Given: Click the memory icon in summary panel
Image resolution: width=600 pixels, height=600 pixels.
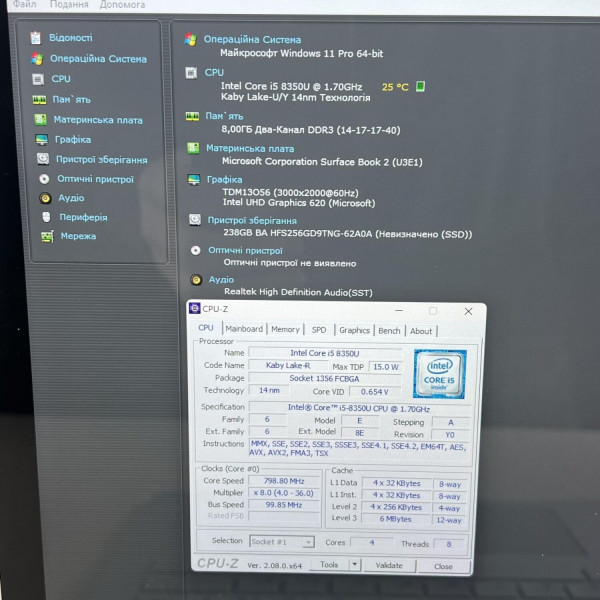Looking at the screenshot, I should 192,116.
